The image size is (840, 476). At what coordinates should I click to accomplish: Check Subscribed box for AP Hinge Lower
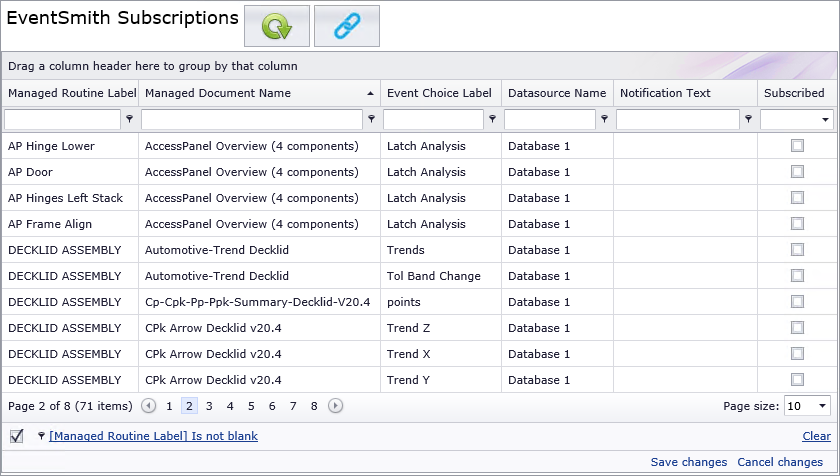(797, 146)
